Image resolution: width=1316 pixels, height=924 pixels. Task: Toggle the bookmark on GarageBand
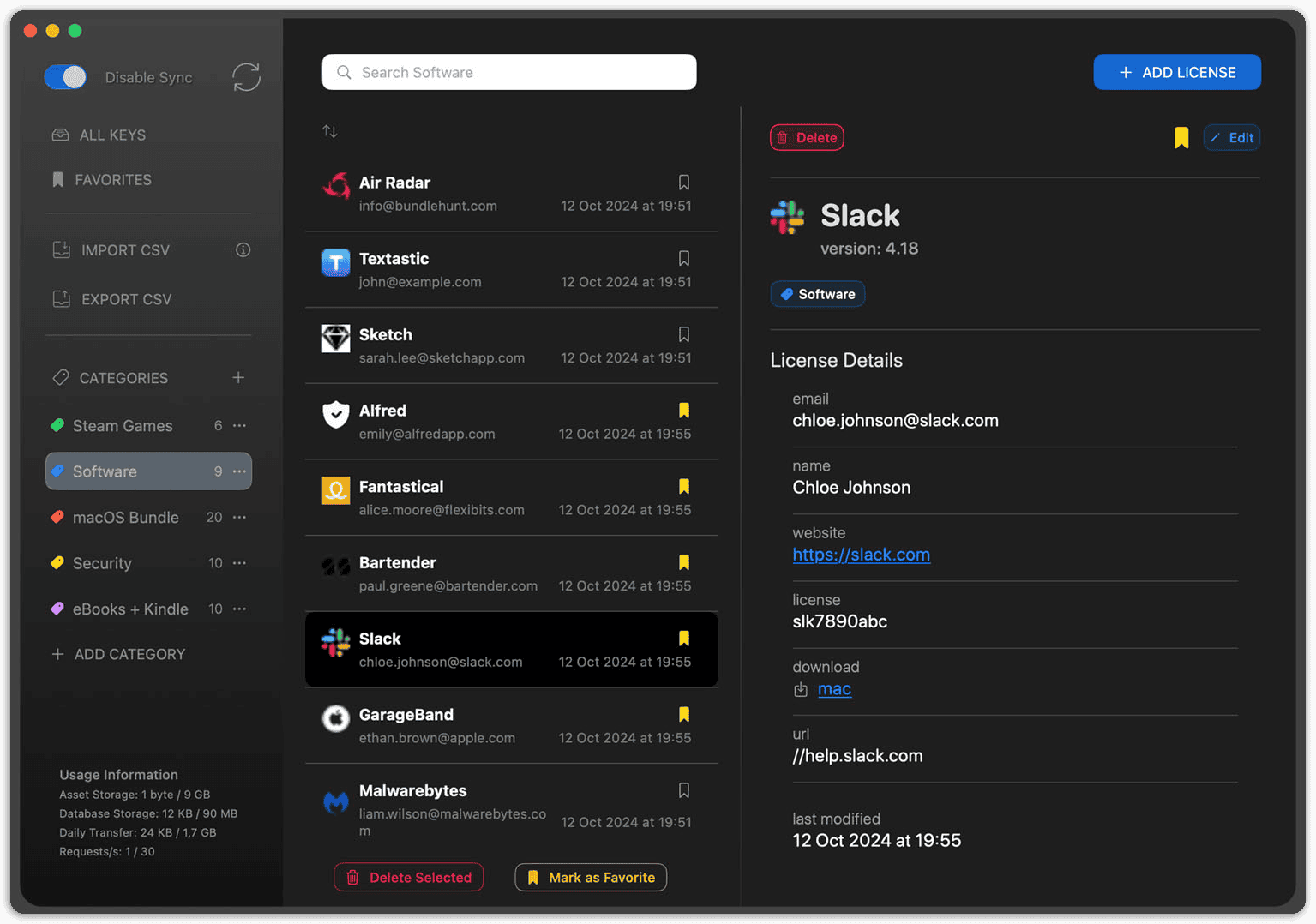tap(684, 714)
